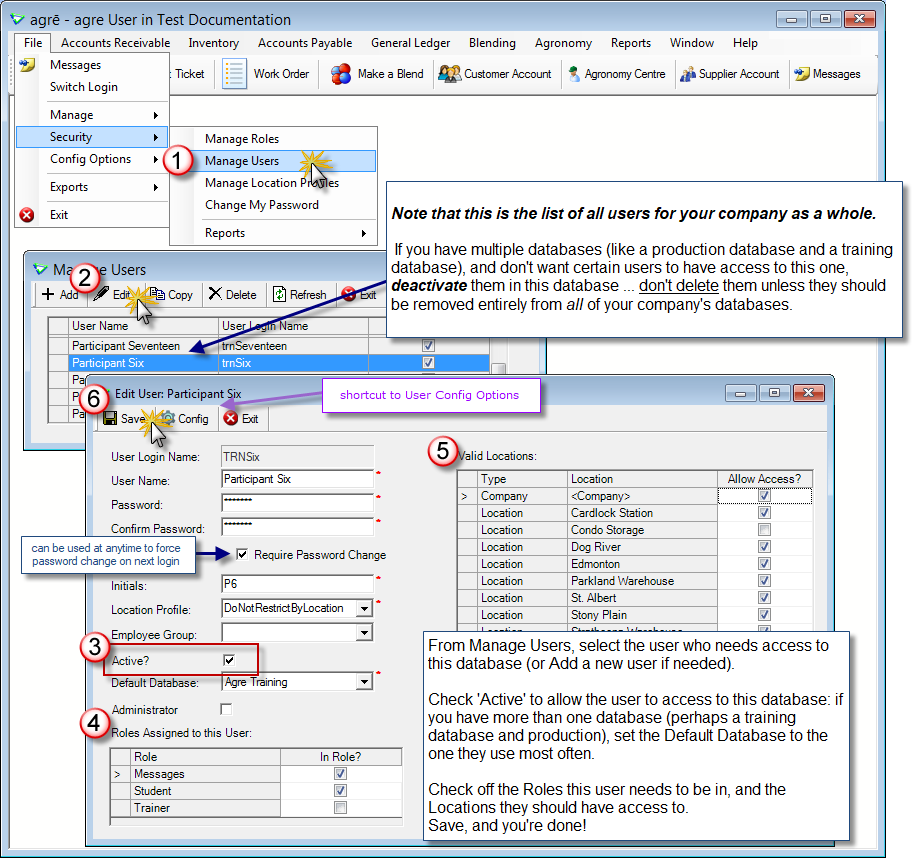Open Default Database dropdown
The width and height of the screenshot is (912, 858).
coord(364,682)
